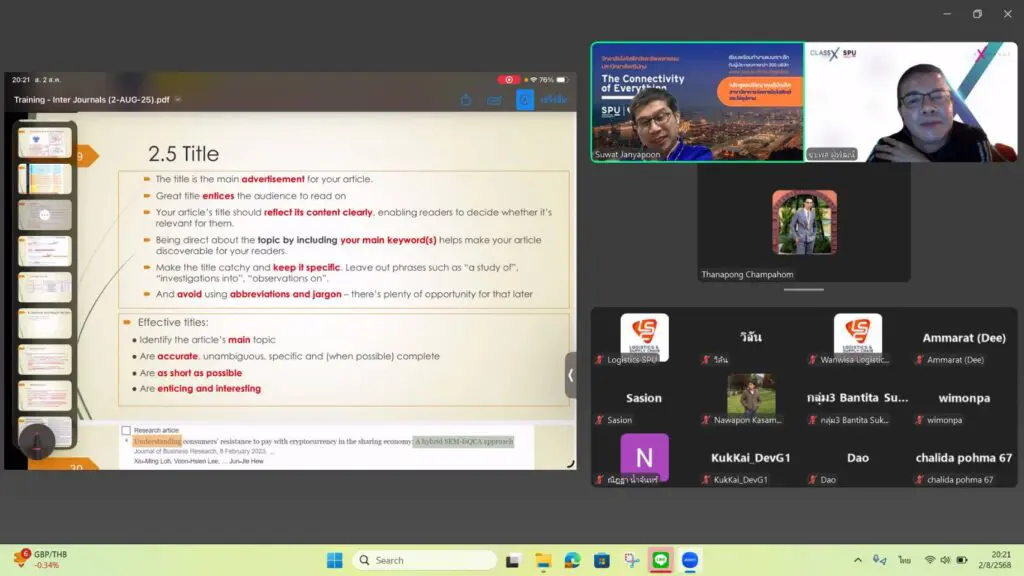The image size is (1024, 576).
Task: Click muted mic icon beside Sasion
Action: point(600,420)
